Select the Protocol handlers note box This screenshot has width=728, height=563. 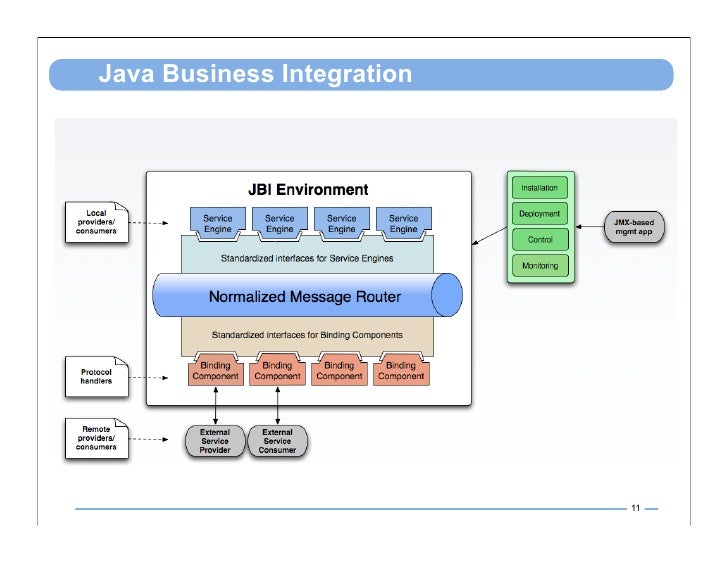pyautogui.click(x=97, y=376)
